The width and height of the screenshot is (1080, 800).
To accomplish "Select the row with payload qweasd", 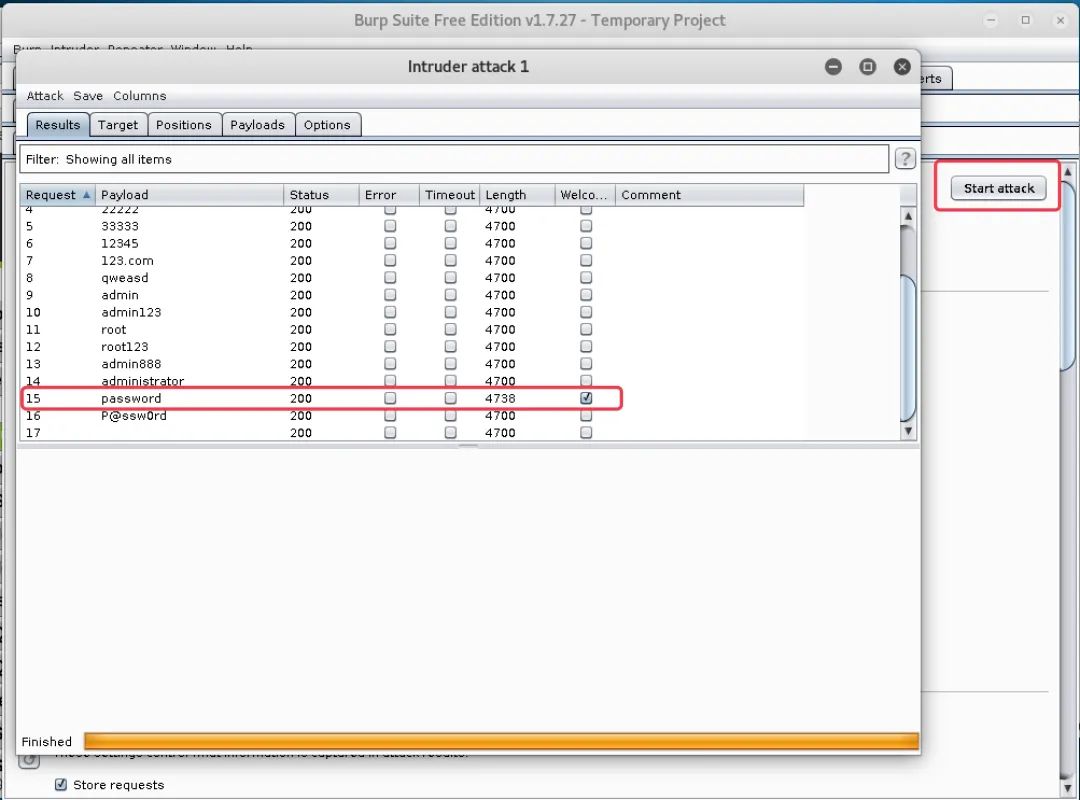I will coord(412,278).
